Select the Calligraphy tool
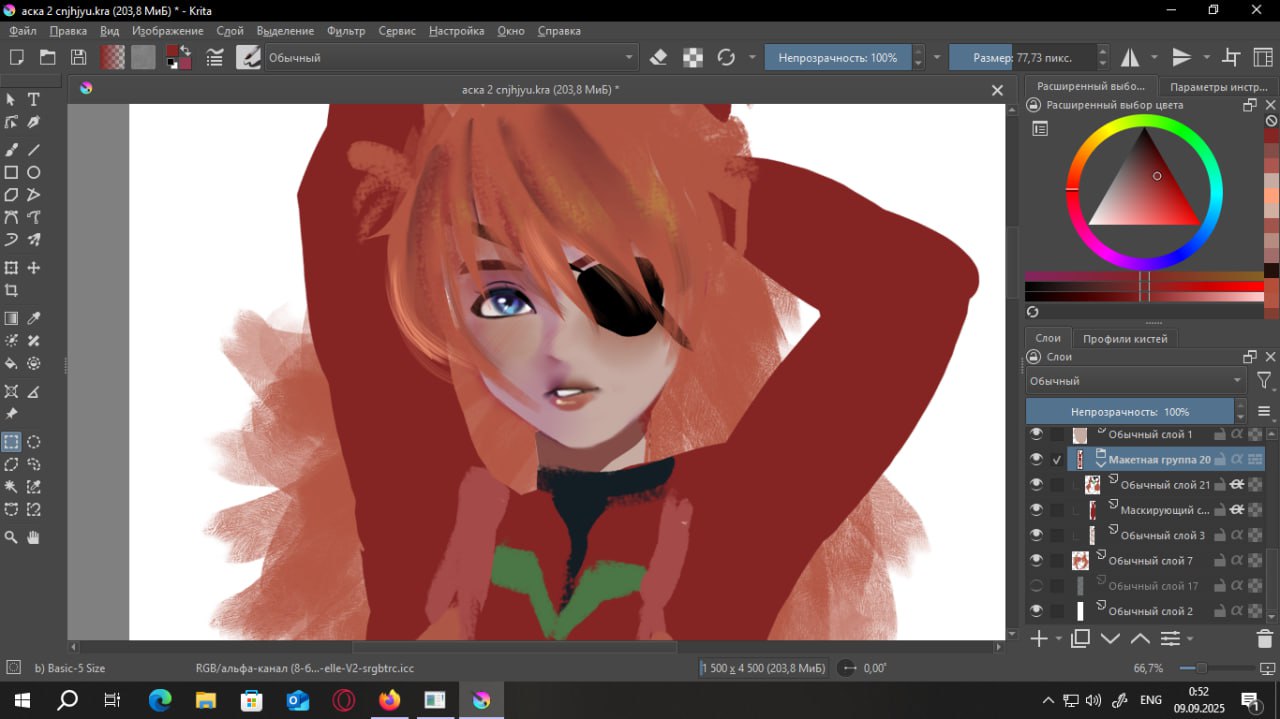 [33, 122]
